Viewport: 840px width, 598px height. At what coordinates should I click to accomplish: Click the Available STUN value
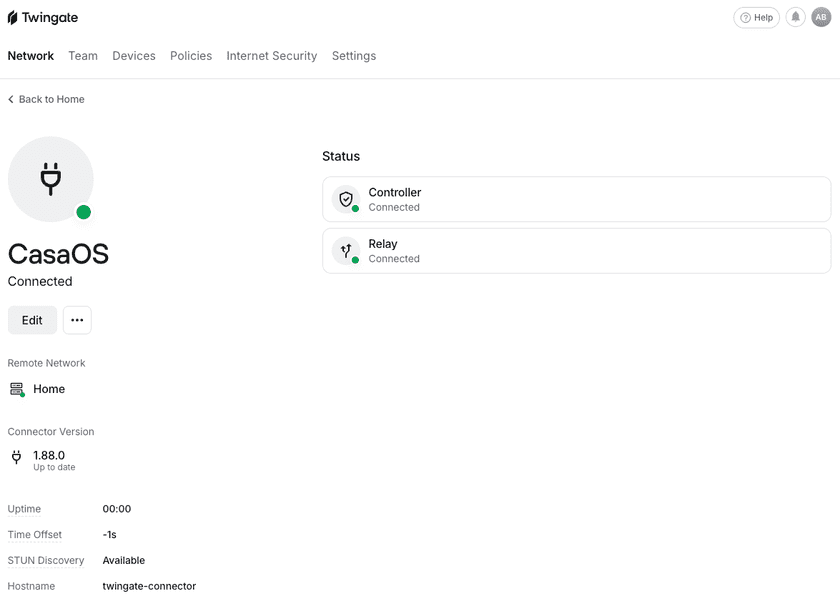124,560
